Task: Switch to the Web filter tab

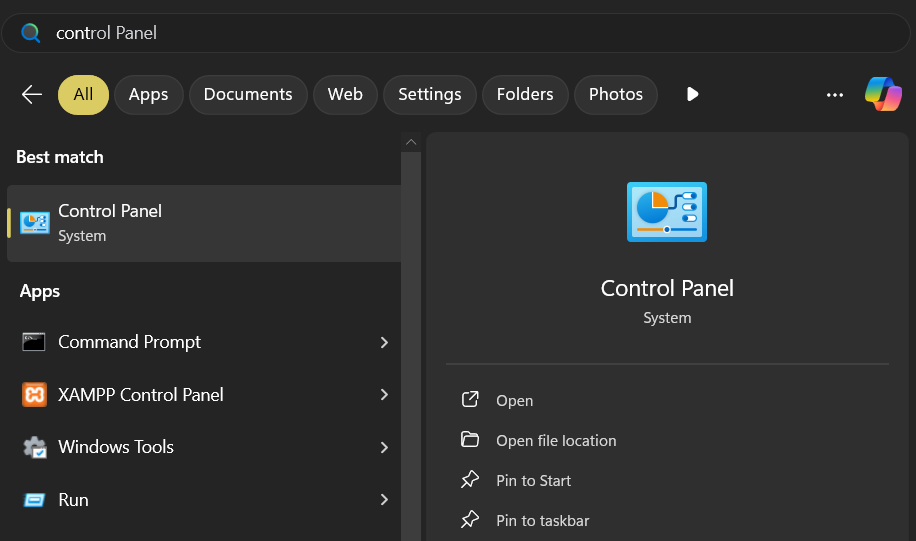Action: point(345,95)
